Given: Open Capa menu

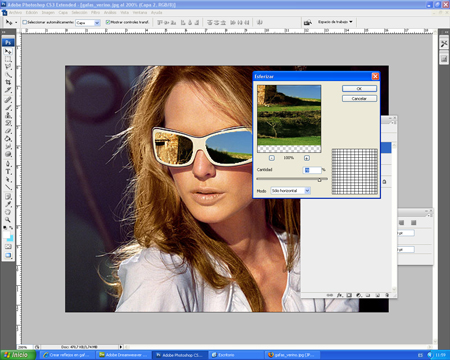Looking at the screenshot, I should 63,12.
